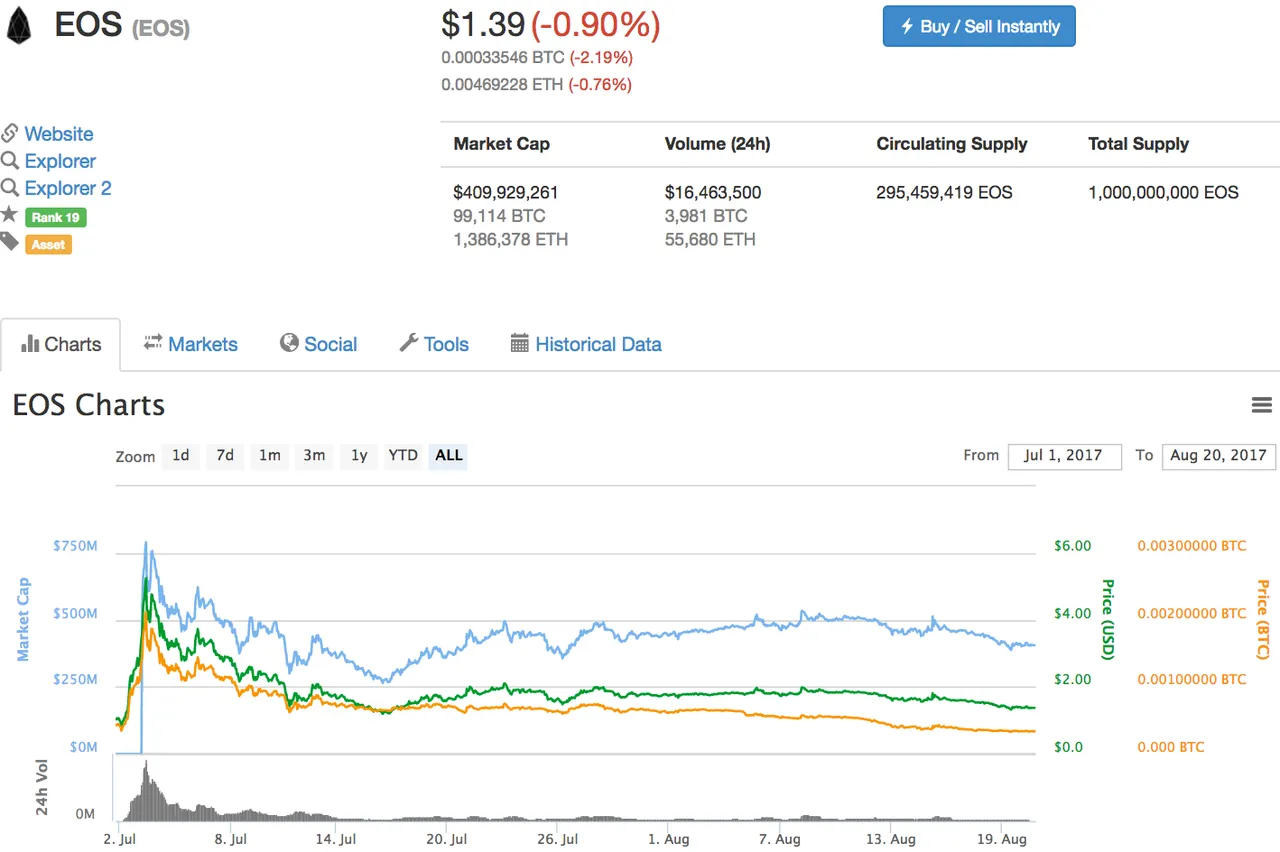Toggle the Price (USD) axis label

[x=1107, y=620]
